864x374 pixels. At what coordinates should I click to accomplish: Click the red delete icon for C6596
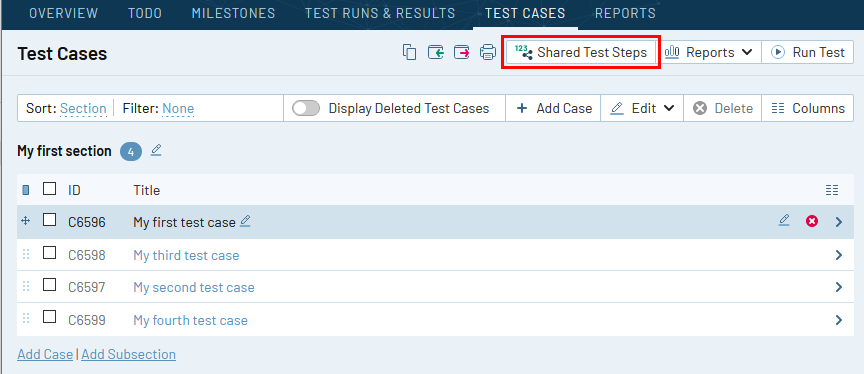tap(812, 221)
